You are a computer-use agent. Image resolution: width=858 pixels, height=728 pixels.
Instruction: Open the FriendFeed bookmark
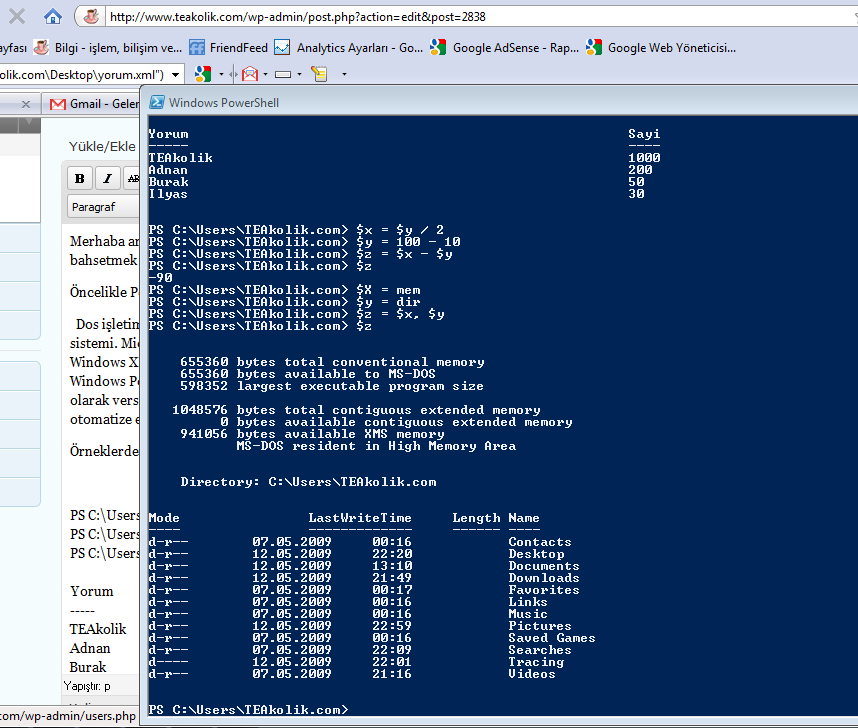point(228,48)
